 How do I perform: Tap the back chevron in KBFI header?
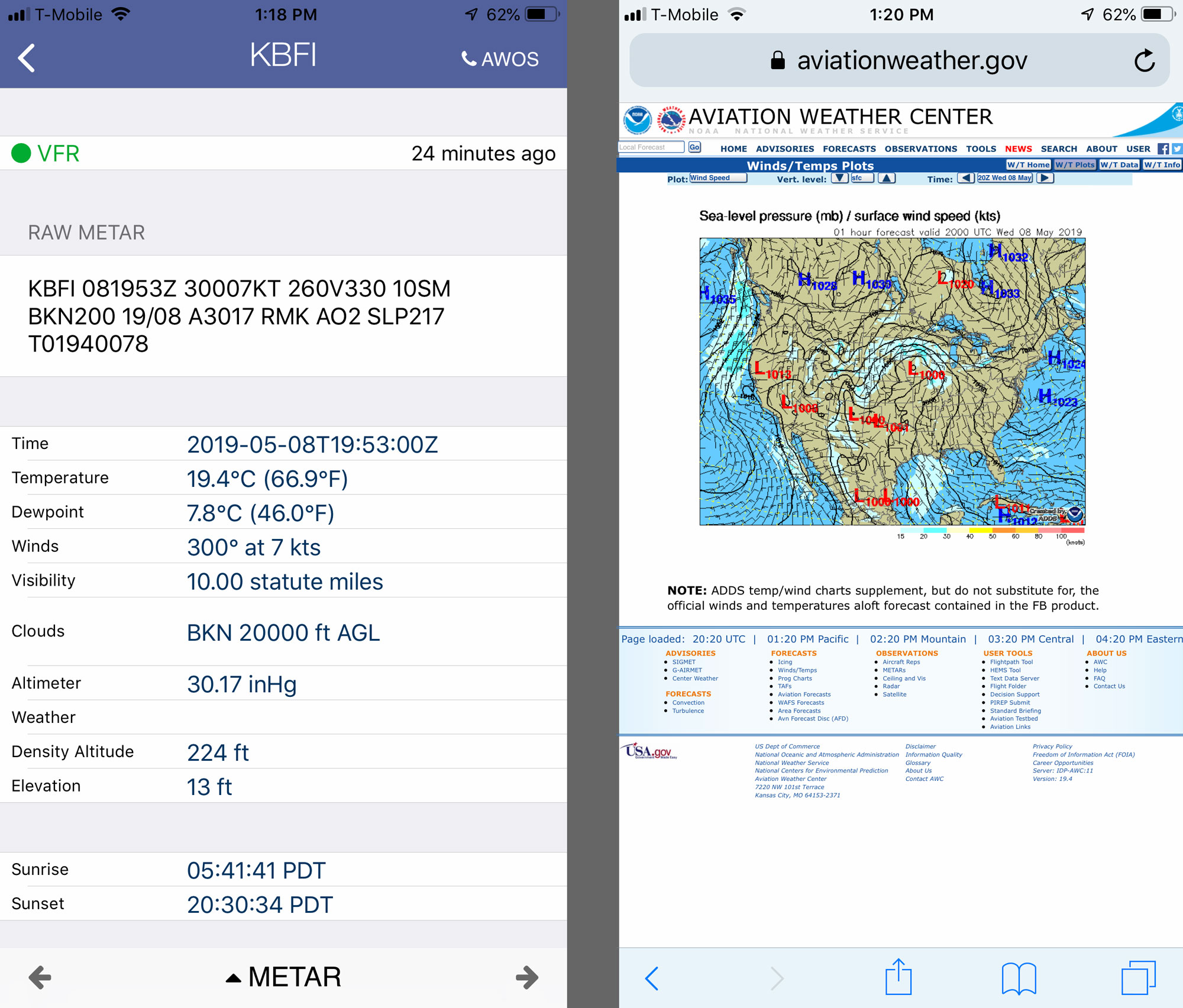point(27,58)
